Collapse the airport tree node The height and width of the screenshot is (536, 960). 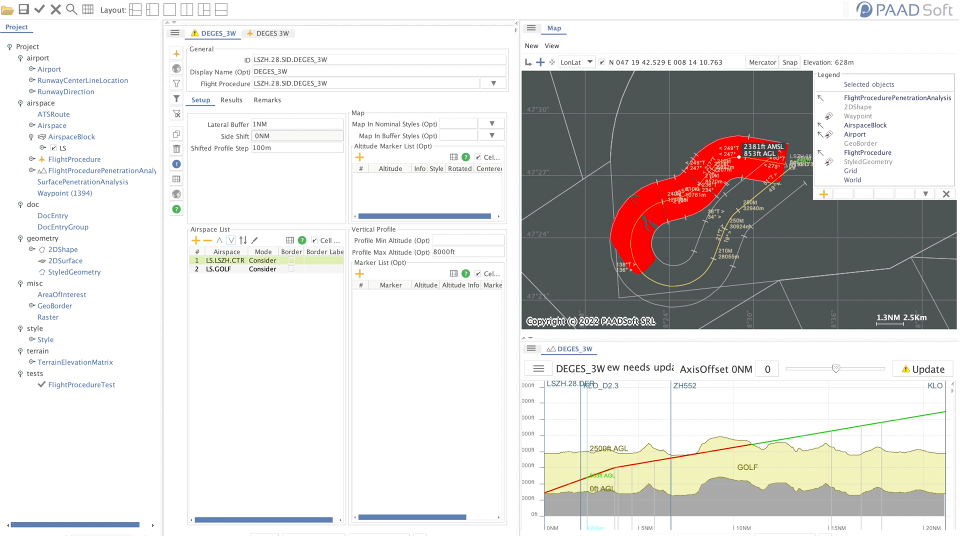click(x=20, y=58)
